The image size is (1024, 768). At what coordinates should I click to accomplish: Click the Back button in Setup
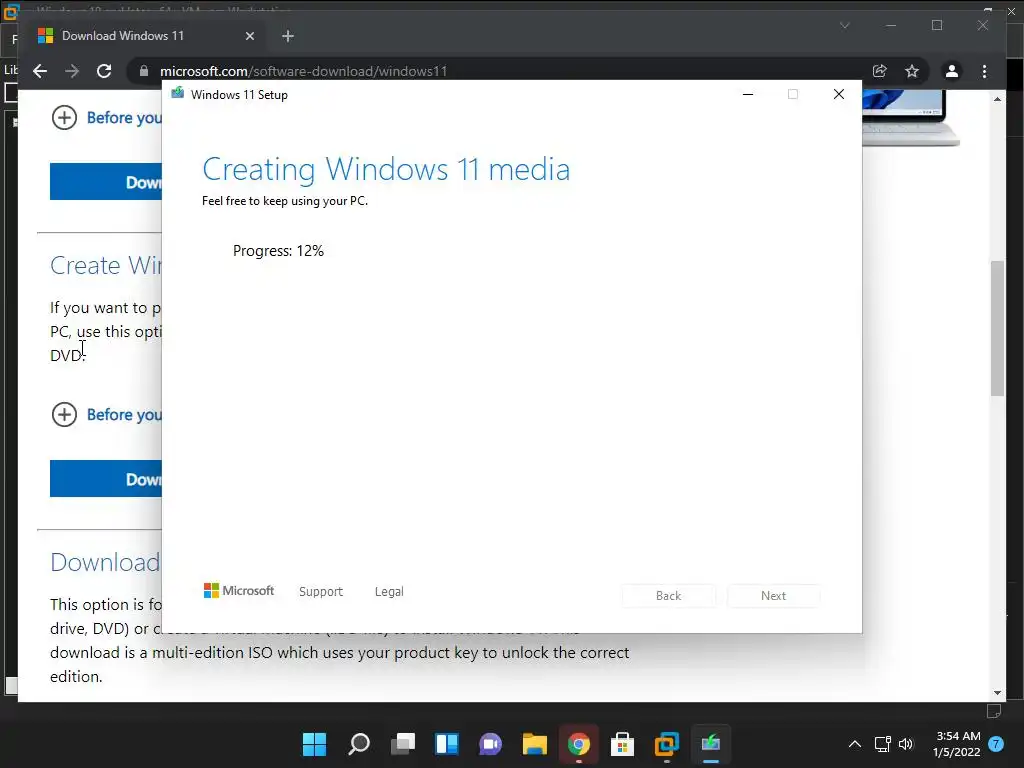(668, 596)
